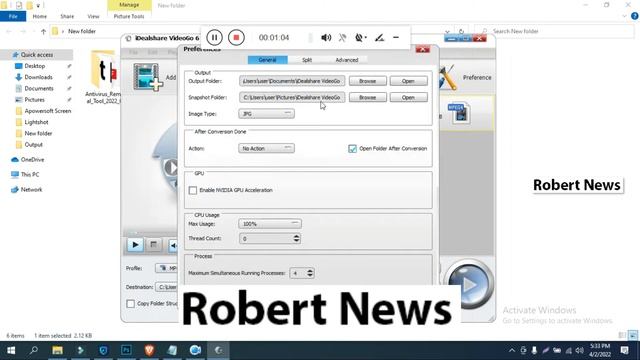Screen dimensions: 640x360
Task: Toggle Open Folder After Conversion checkbox
Action: tap(352, 149)
